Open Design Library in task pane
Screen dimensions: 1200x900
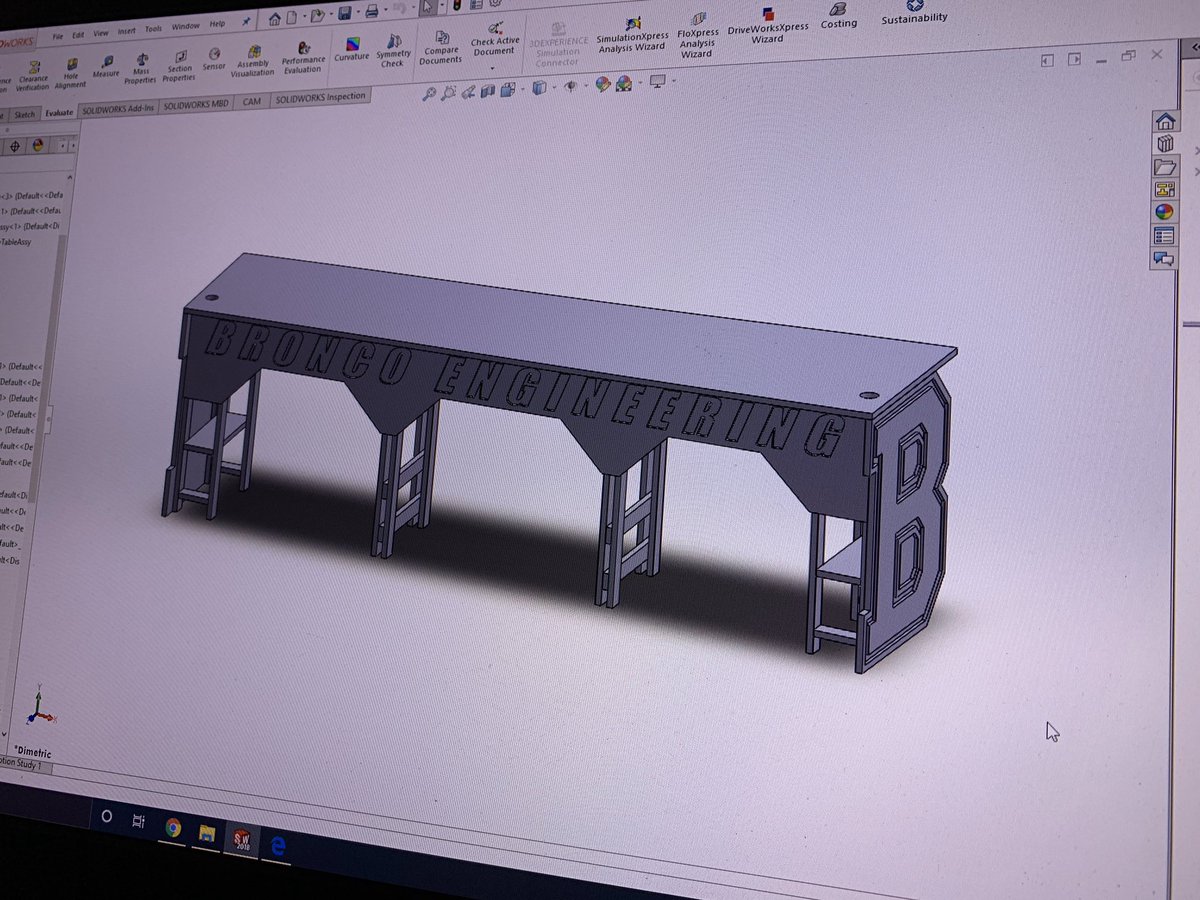(x=1164, y=145)
